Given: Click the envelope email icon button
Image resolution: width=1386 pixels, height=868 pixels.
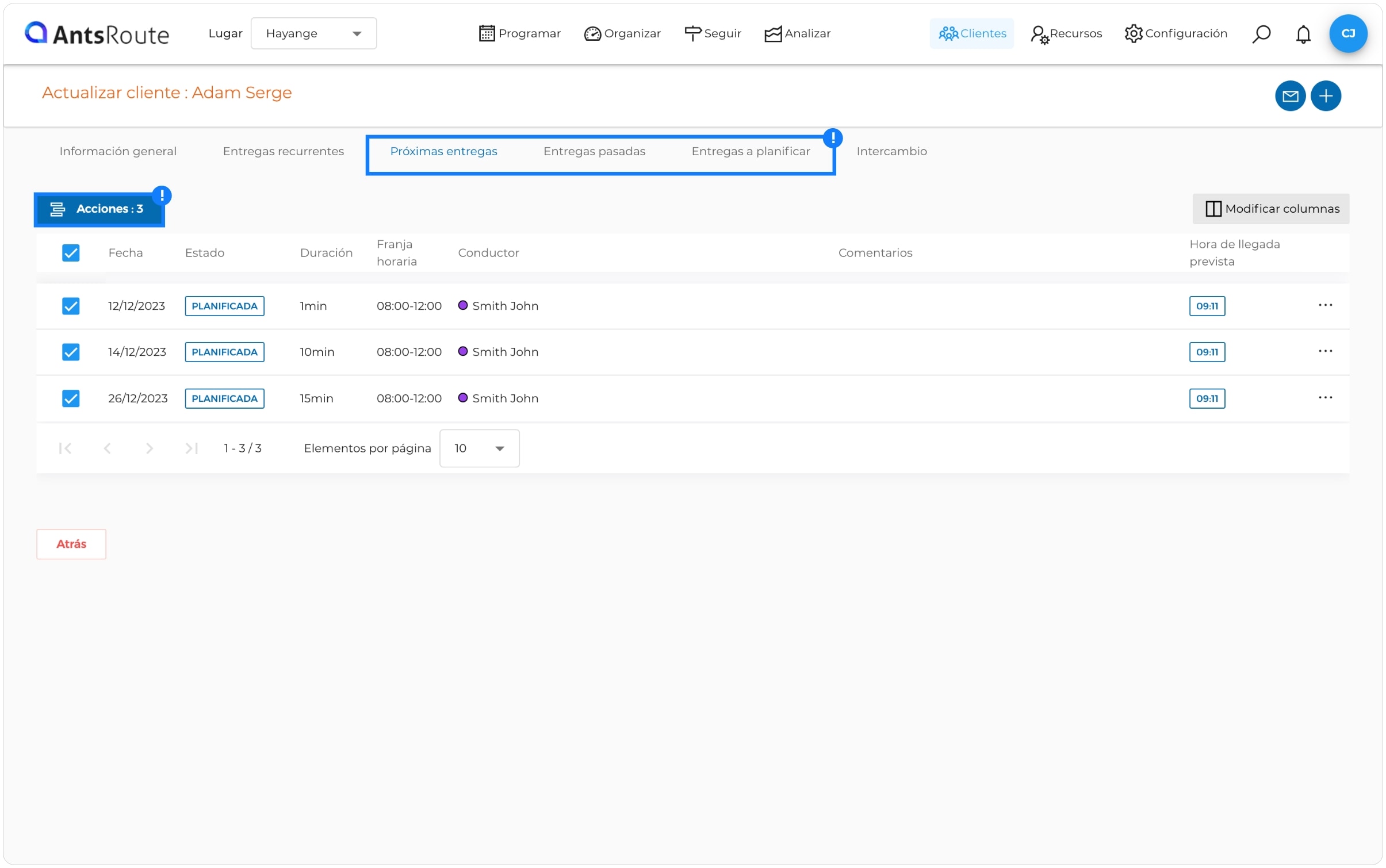Looking at the screenshot, I should (1289, 95).
